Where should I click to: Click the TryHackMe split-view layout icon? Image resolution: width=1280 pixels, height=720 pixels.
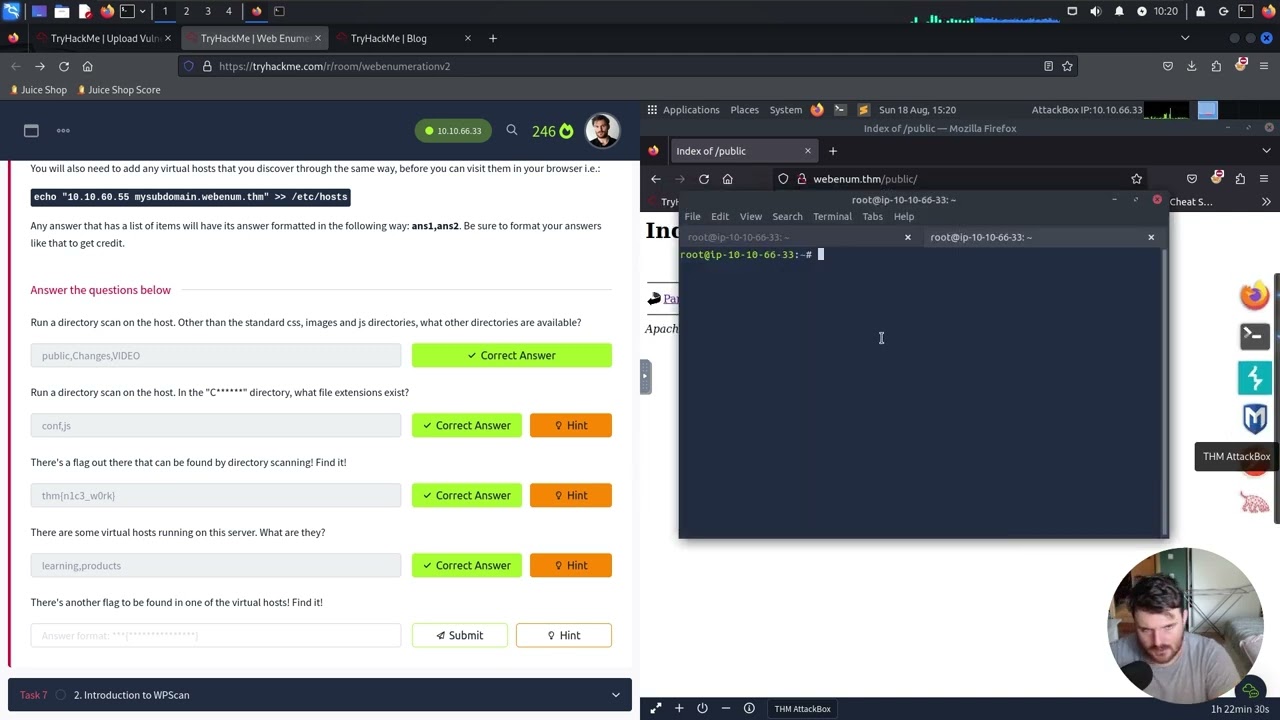tap(31, 130)
